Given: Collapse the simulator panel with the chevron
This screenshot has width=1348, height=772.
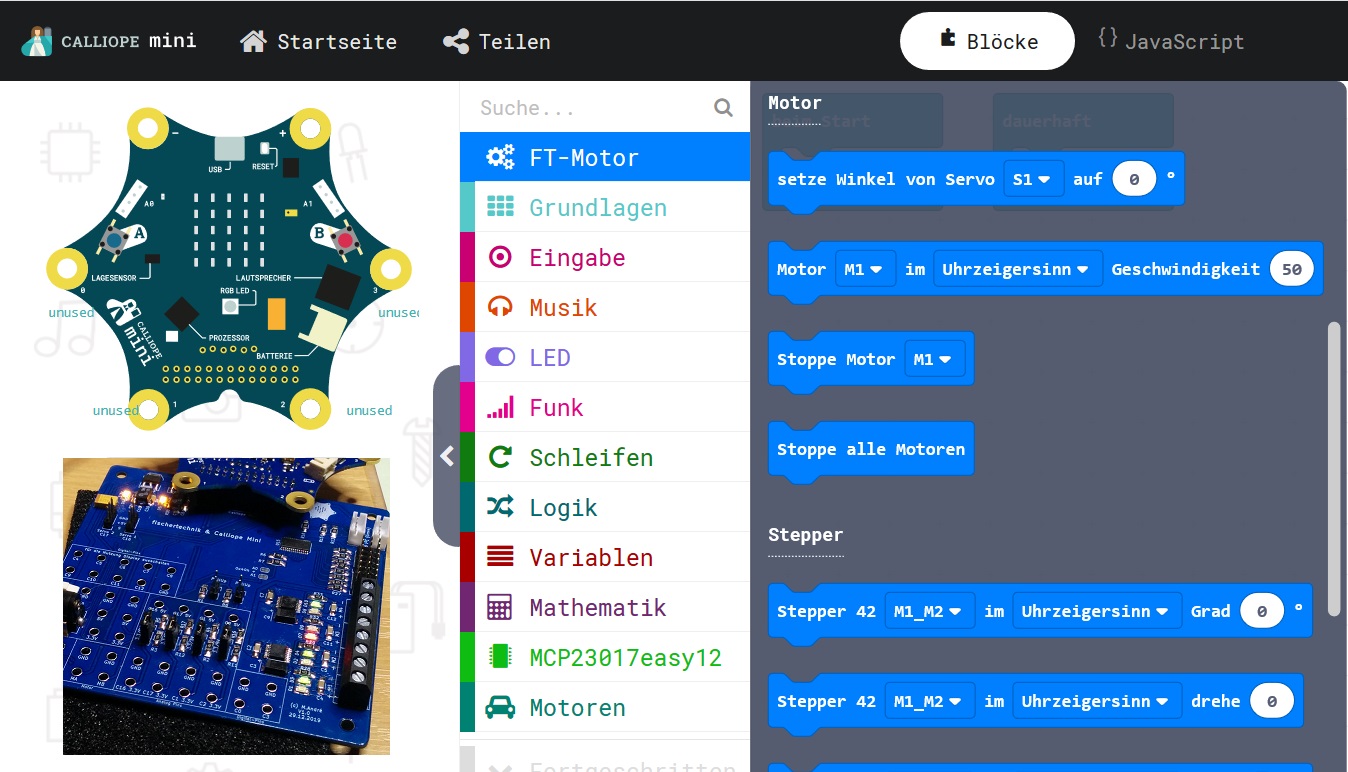Looking at the screenshot, I should click(x=447, y=456).
